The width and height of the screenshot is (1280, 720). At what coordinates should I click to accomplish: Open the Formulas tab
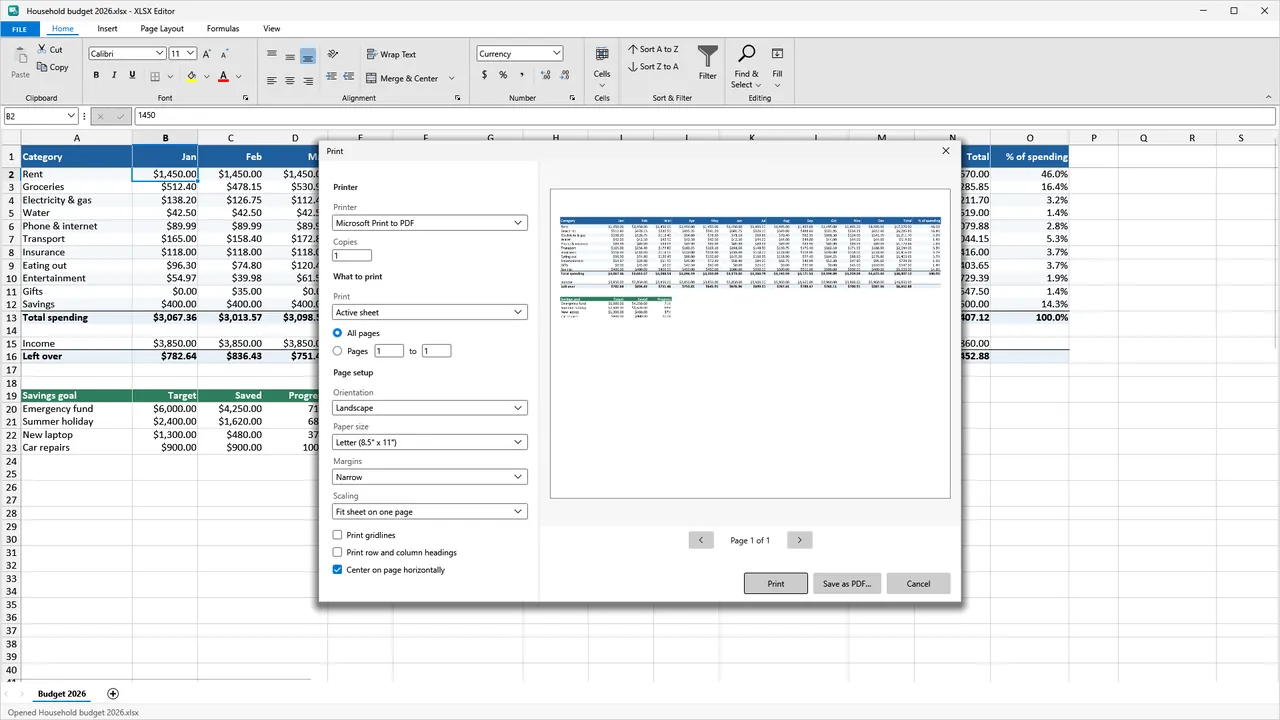pos(223,29)
